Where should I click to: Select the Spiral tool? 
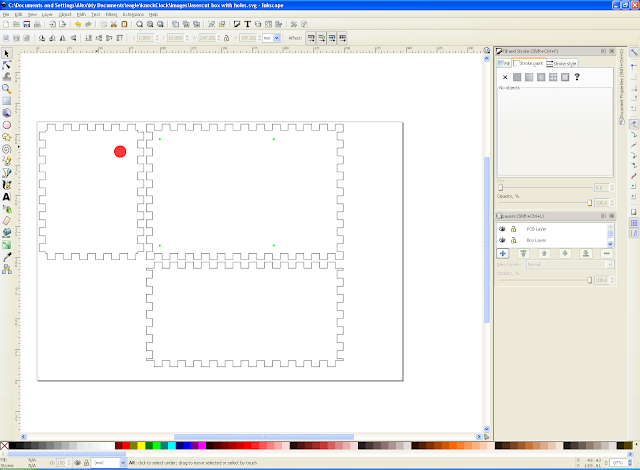[x=7, y=149]
